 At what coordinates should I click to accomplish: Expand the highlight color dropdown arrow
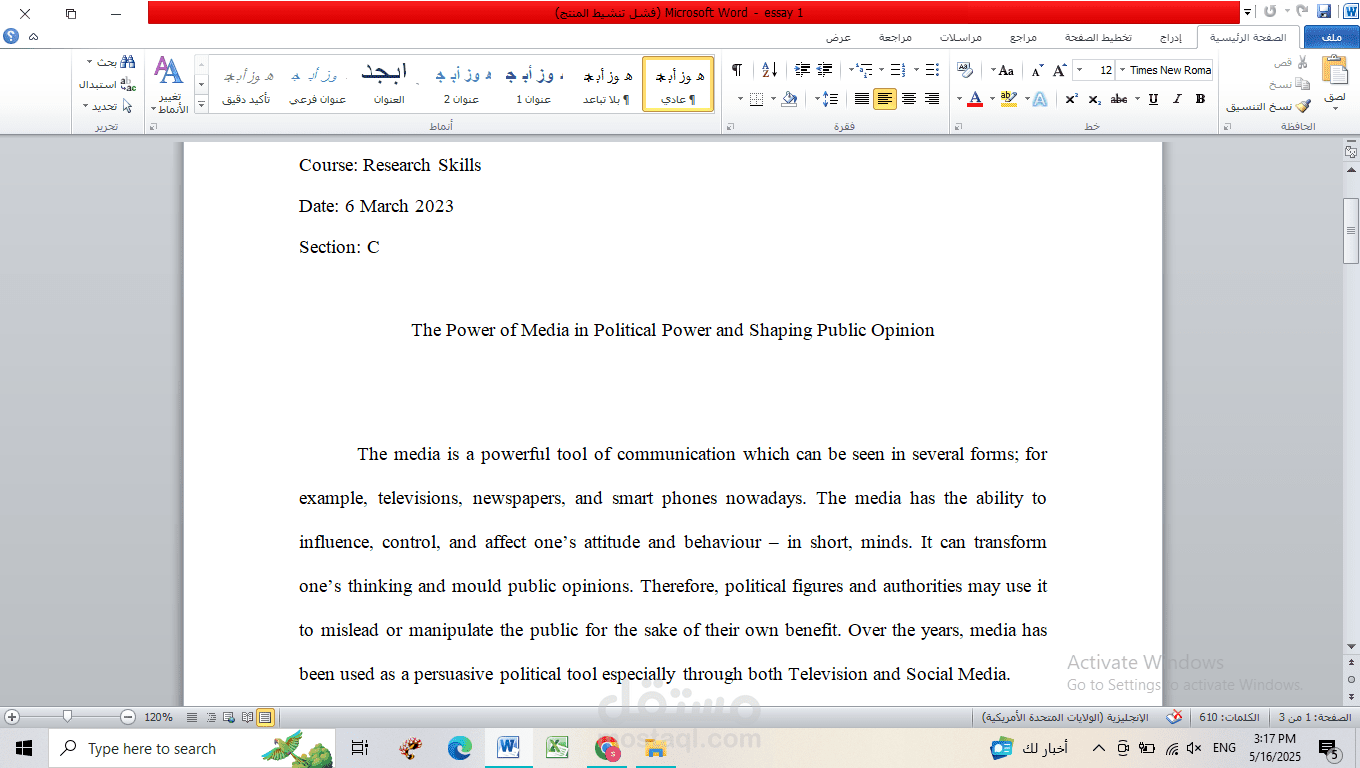click(992, 99)
